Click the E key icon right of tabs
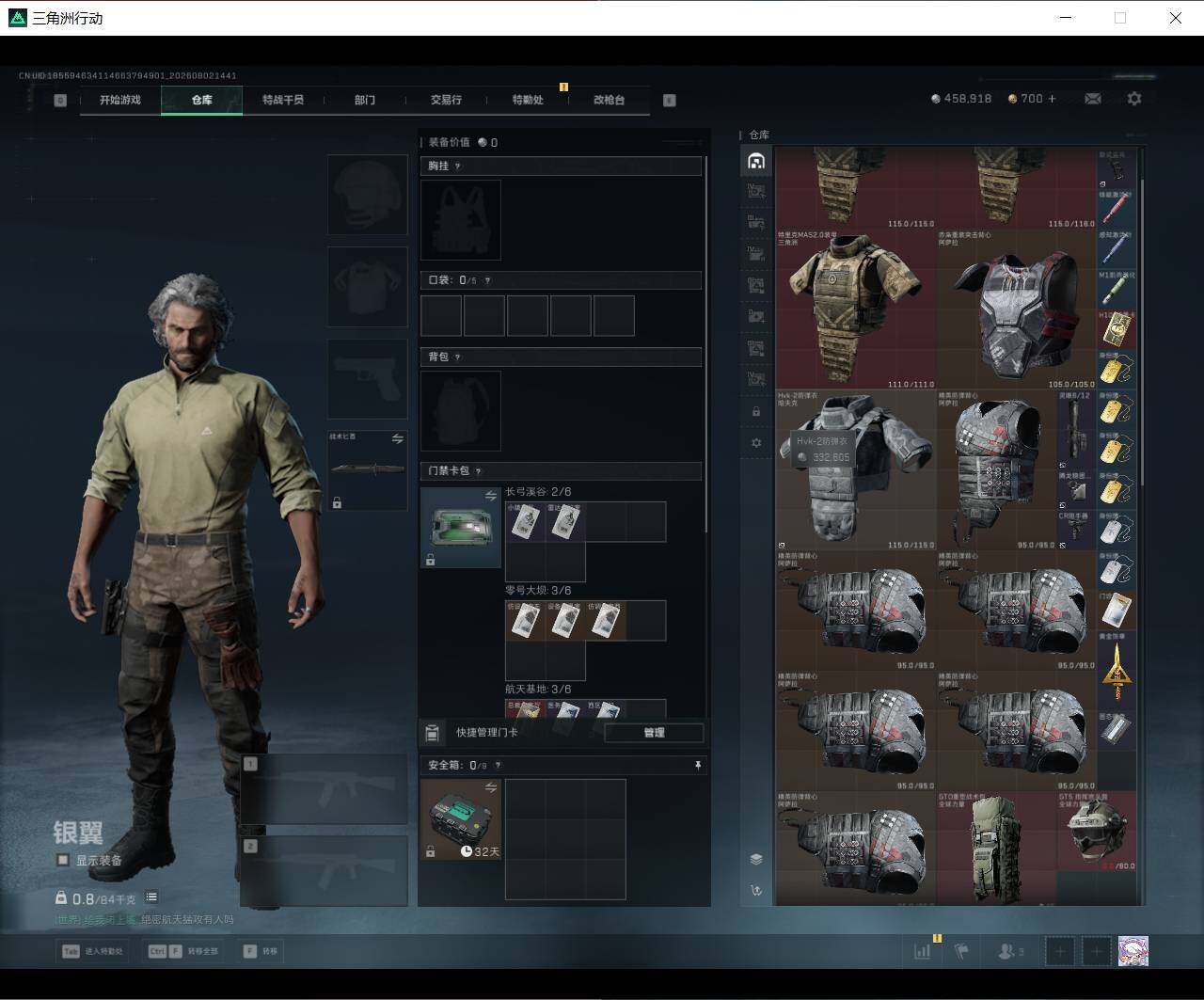The height and width of the screenshot is (1000, 1204). (x=670, y=100)
